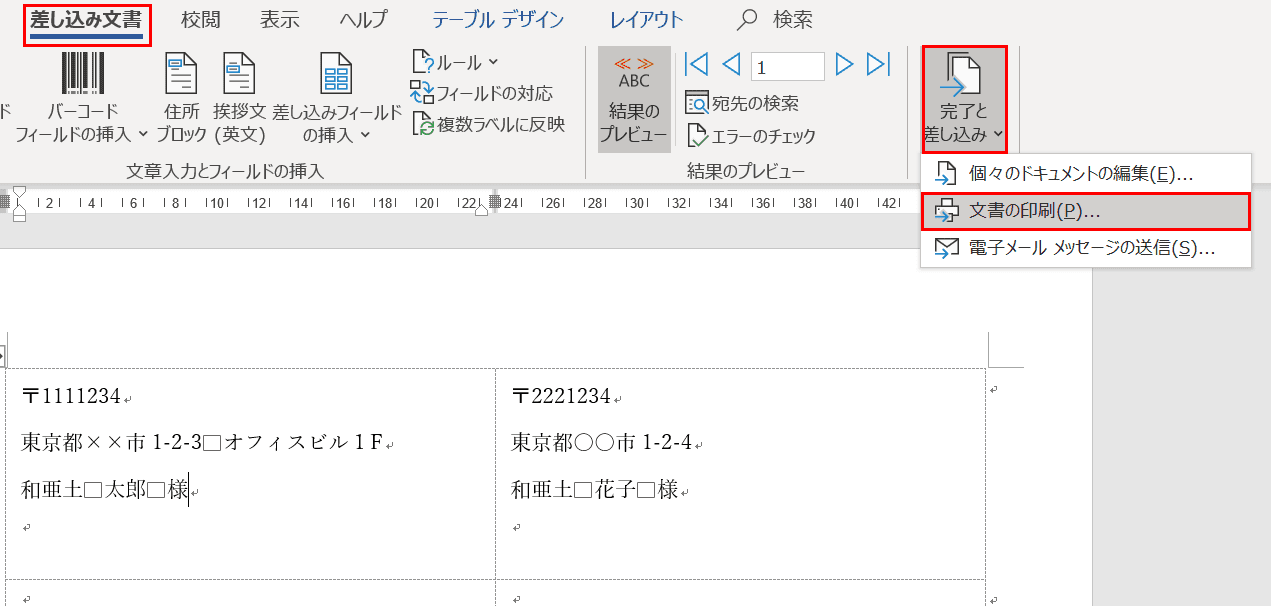Go to previous record
Viewport: 1271px width, 606px height.
[x=731, y=65]
